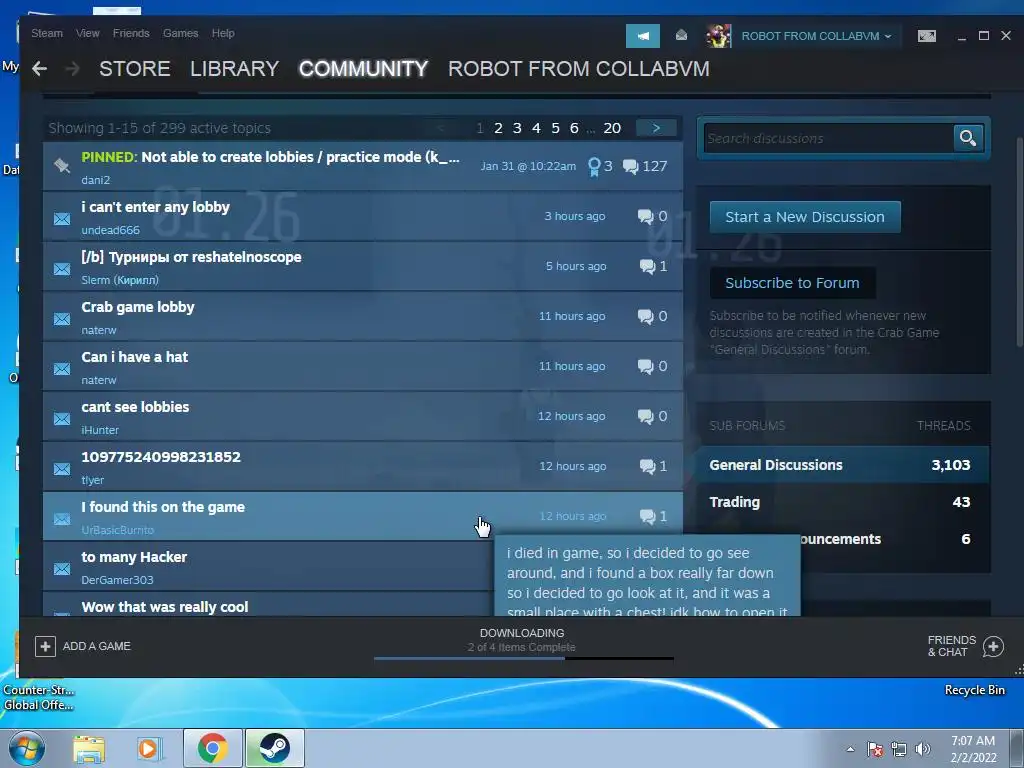Click envelope icon beside 'Can i have a hat'
The width and height of the screenshot is (1024, 768).
point(62,369)
